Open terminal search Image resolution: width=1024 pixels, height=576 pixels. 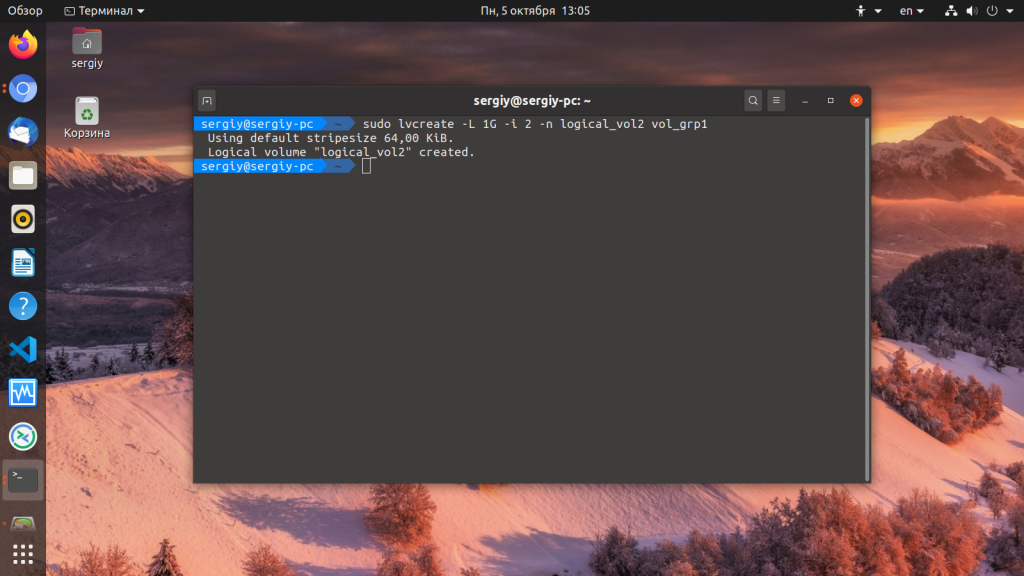753,101
